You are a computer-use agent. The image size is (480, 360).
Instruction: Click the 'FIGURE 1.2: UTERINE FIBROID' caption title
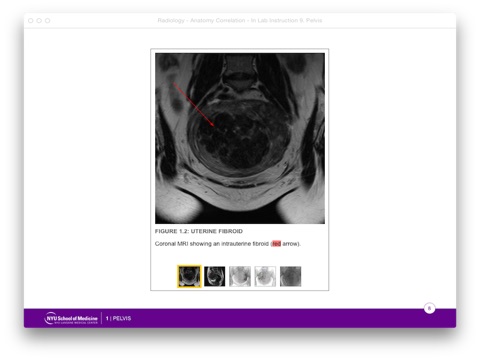199,231
